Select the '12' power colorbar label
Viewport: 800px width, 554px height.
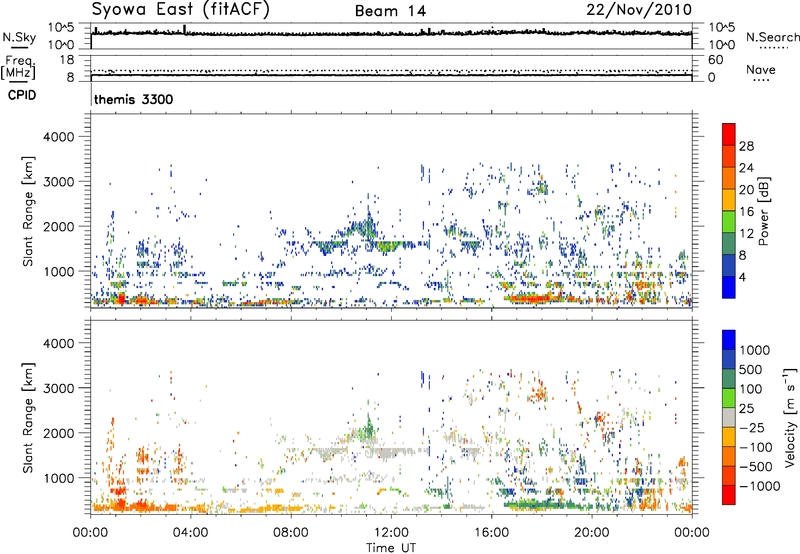point(746,234)
